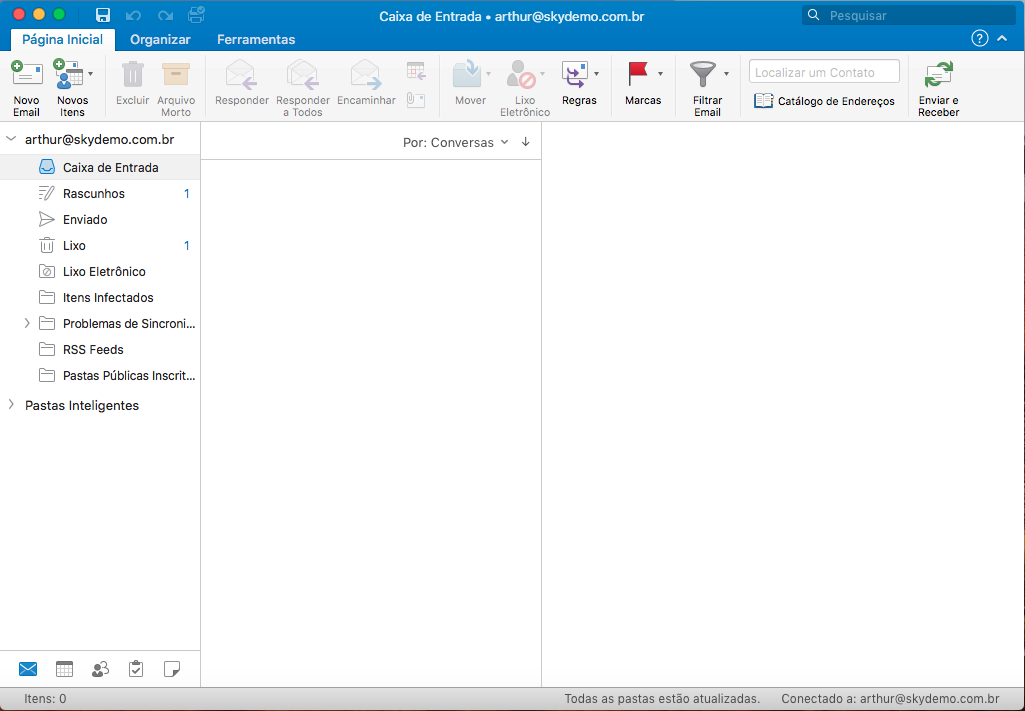The height and width of the screenshot is (711, 1025).
Task: Open the Por: Conversas sort dropdown
Action: pos(456,142)
